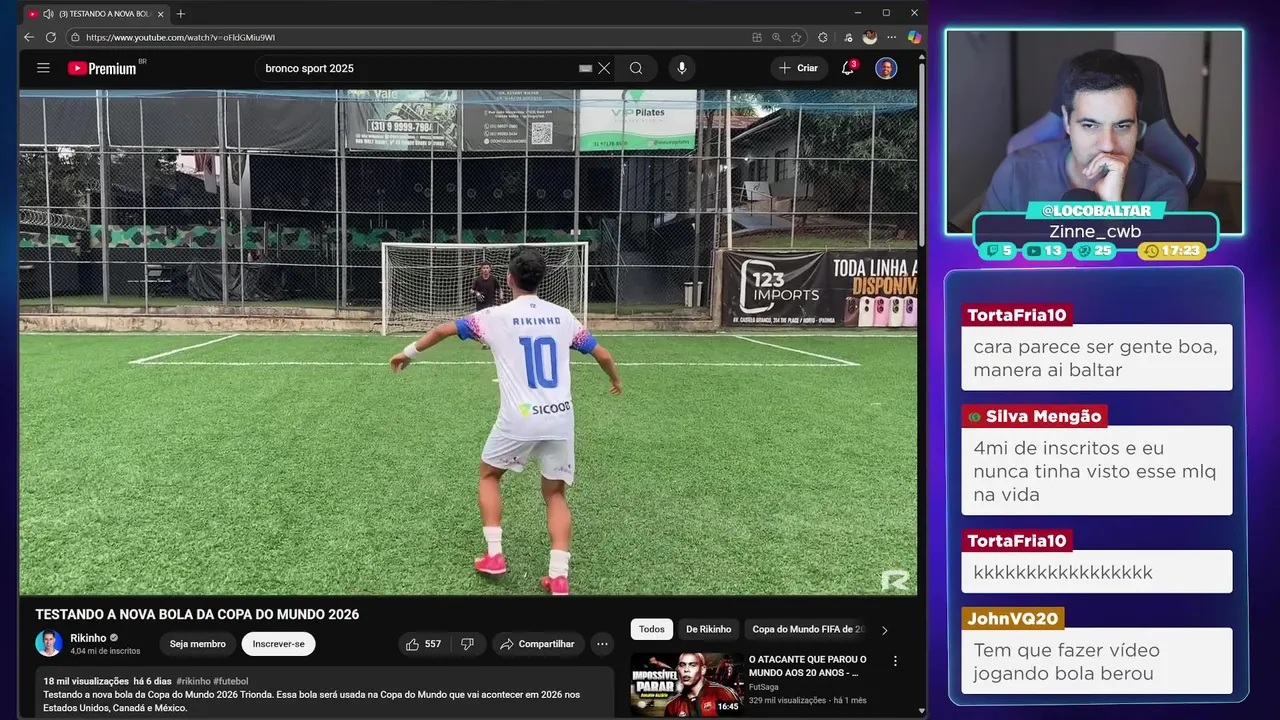Image resolution: width=1280 pixels, height=720 pixels.
Task: Open O ATACANTE QUE PAROU video title
Action: 808,666
